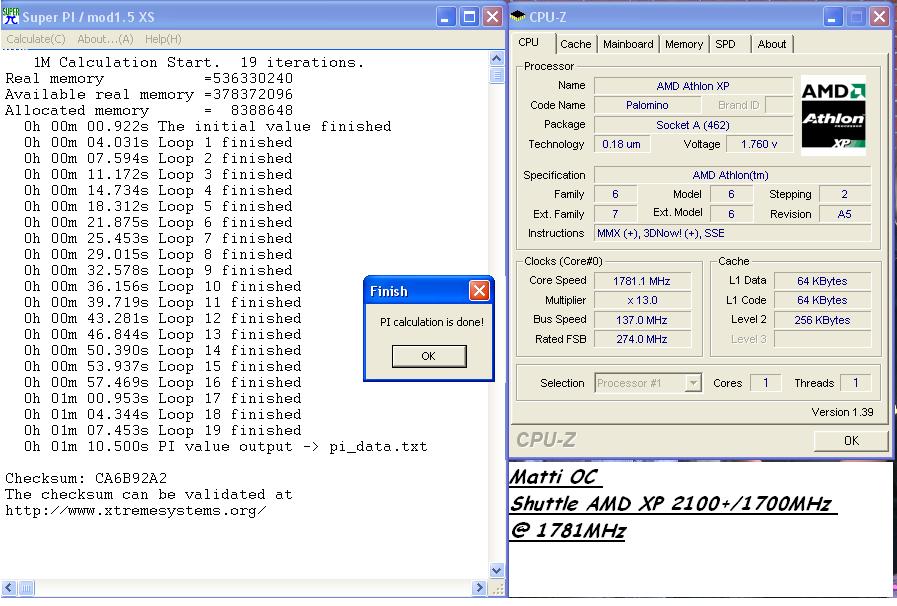Close the Super PI window
Image resolution: width=897 pixels, height=606 pixels.
[492, 17]
